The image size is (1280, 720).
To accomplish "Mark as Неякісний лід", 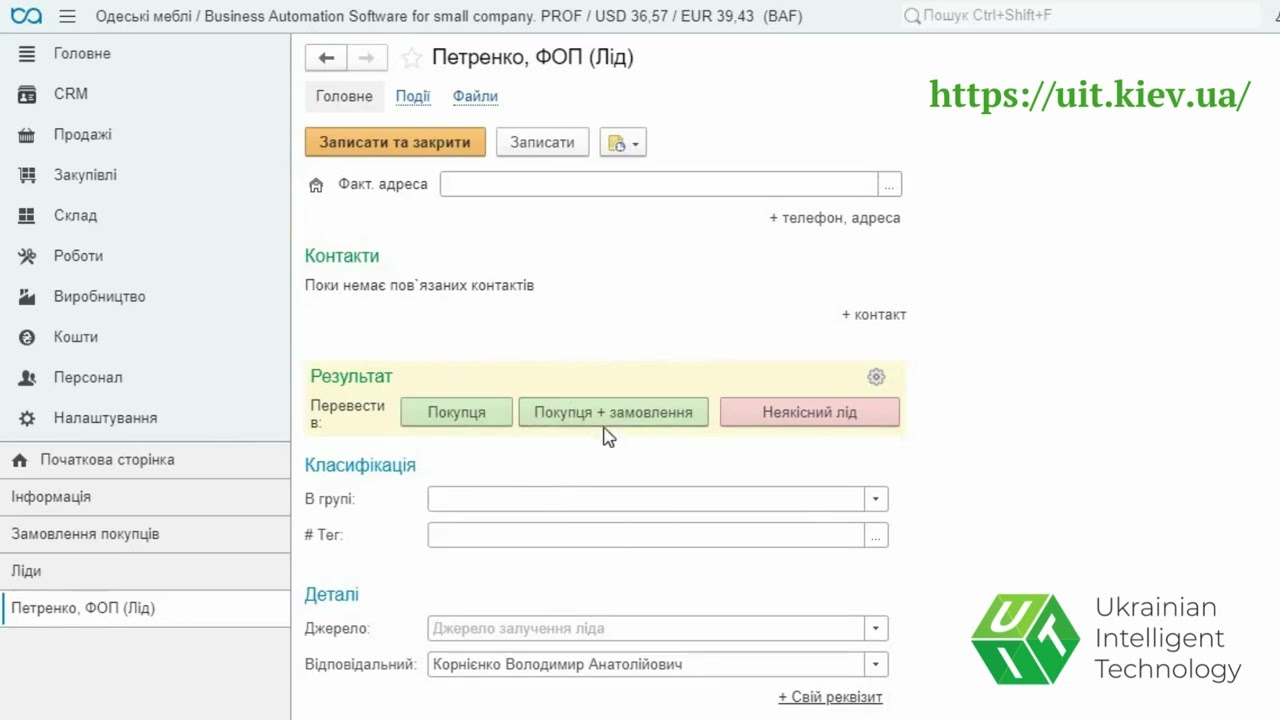I will pyautogui.click(x=809, y=412).
